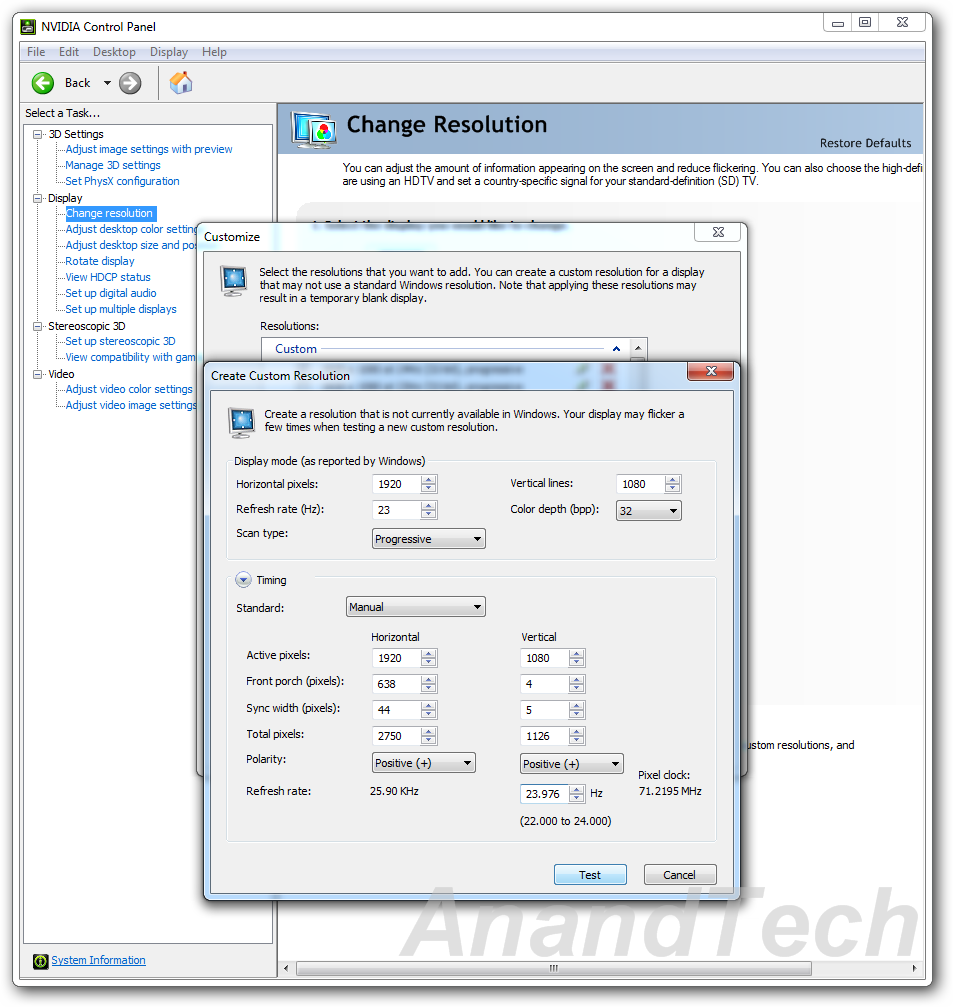Image resolution: width=953 pixels, height=1007 pixels.
Task: Go to Home via house icon
Action: [x=180, y=83]
